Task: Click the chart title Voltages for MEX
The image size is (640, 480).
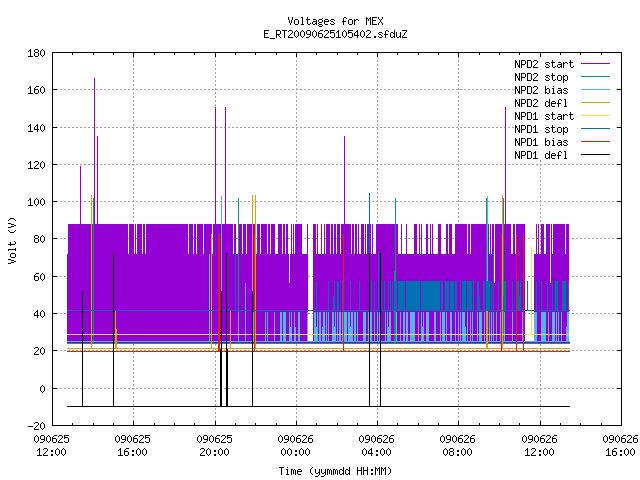Action: [335, 21]
